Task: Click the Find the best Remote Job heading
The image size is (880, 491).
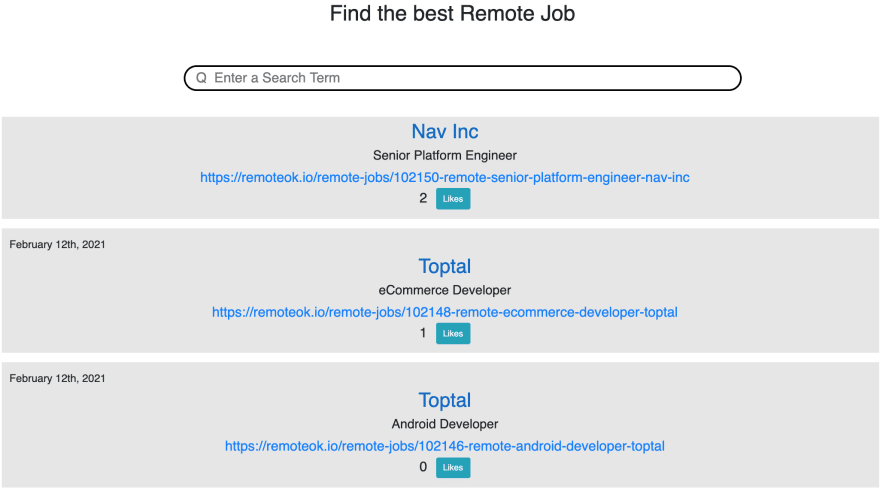Action: point(452,13)
